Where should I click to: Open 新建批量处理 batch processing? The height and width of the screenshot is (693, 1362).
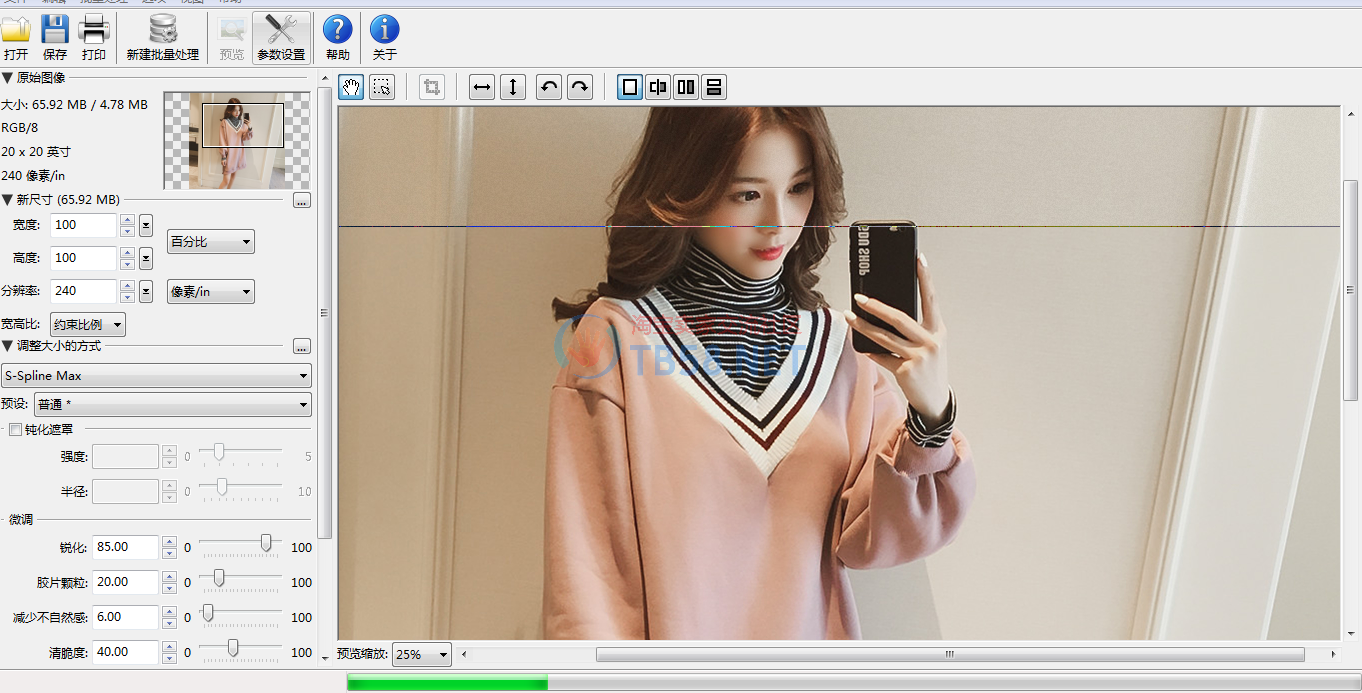pos(162,38)
